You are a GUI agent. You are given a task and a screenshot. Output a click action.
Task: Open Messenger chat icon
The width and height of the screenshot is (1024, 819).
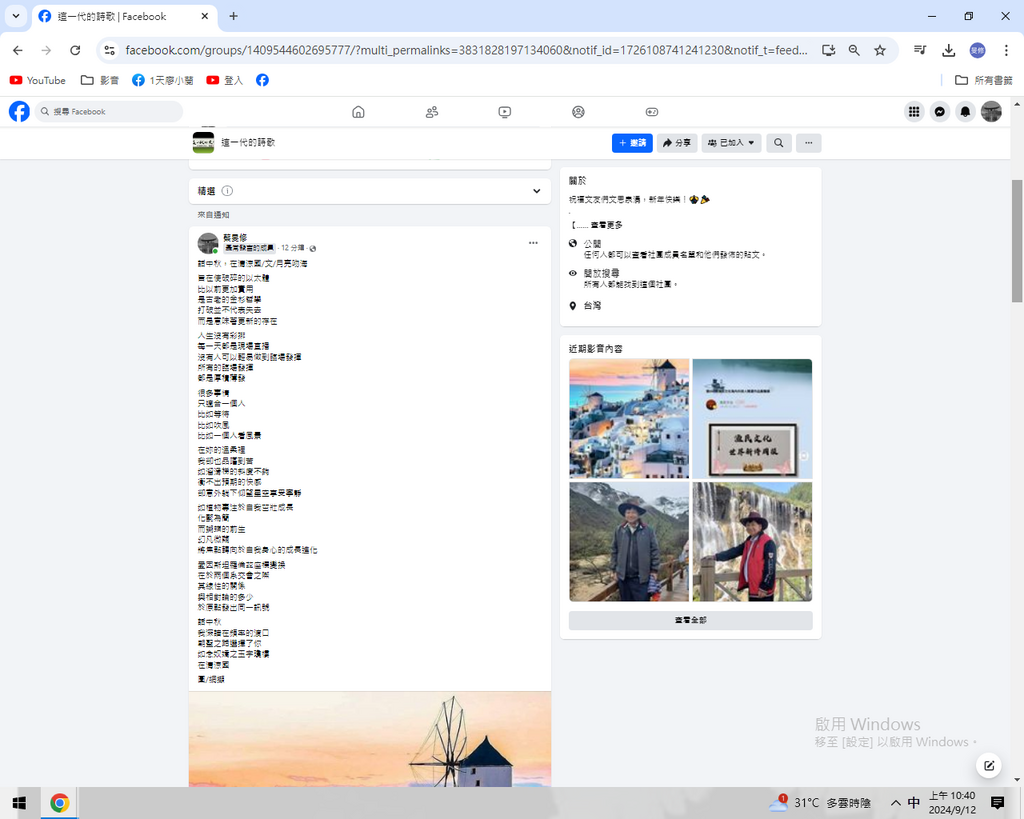pyautogui.click(x=940, y=112)
